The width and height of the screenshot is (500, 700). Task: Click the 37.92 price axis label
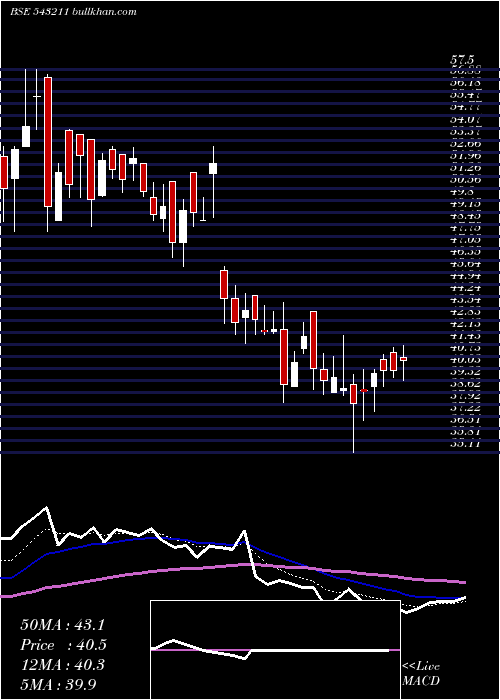(x=466, y=396)
